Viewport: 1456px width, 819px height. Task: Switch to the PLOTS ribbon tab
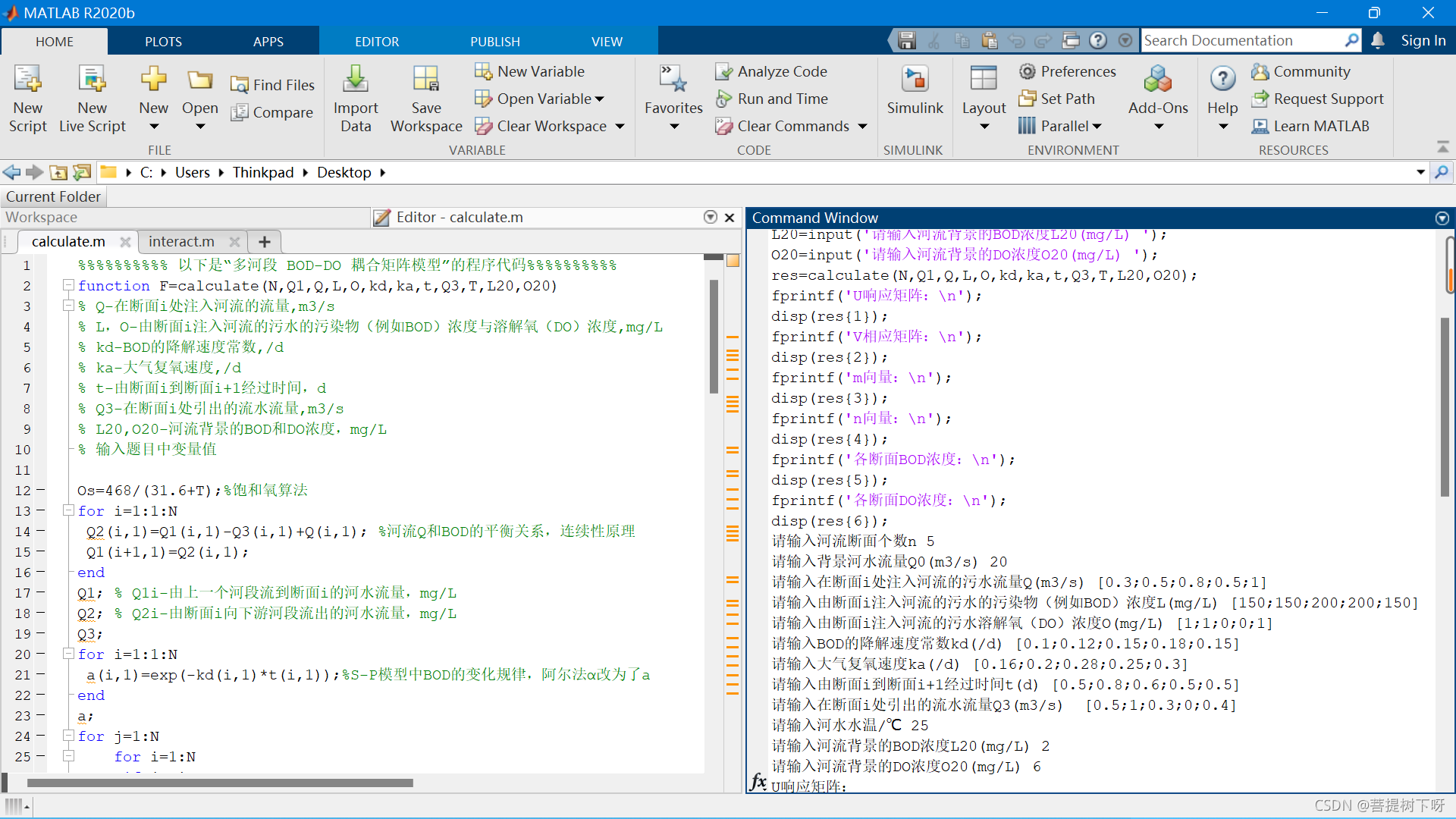point(163,42)
